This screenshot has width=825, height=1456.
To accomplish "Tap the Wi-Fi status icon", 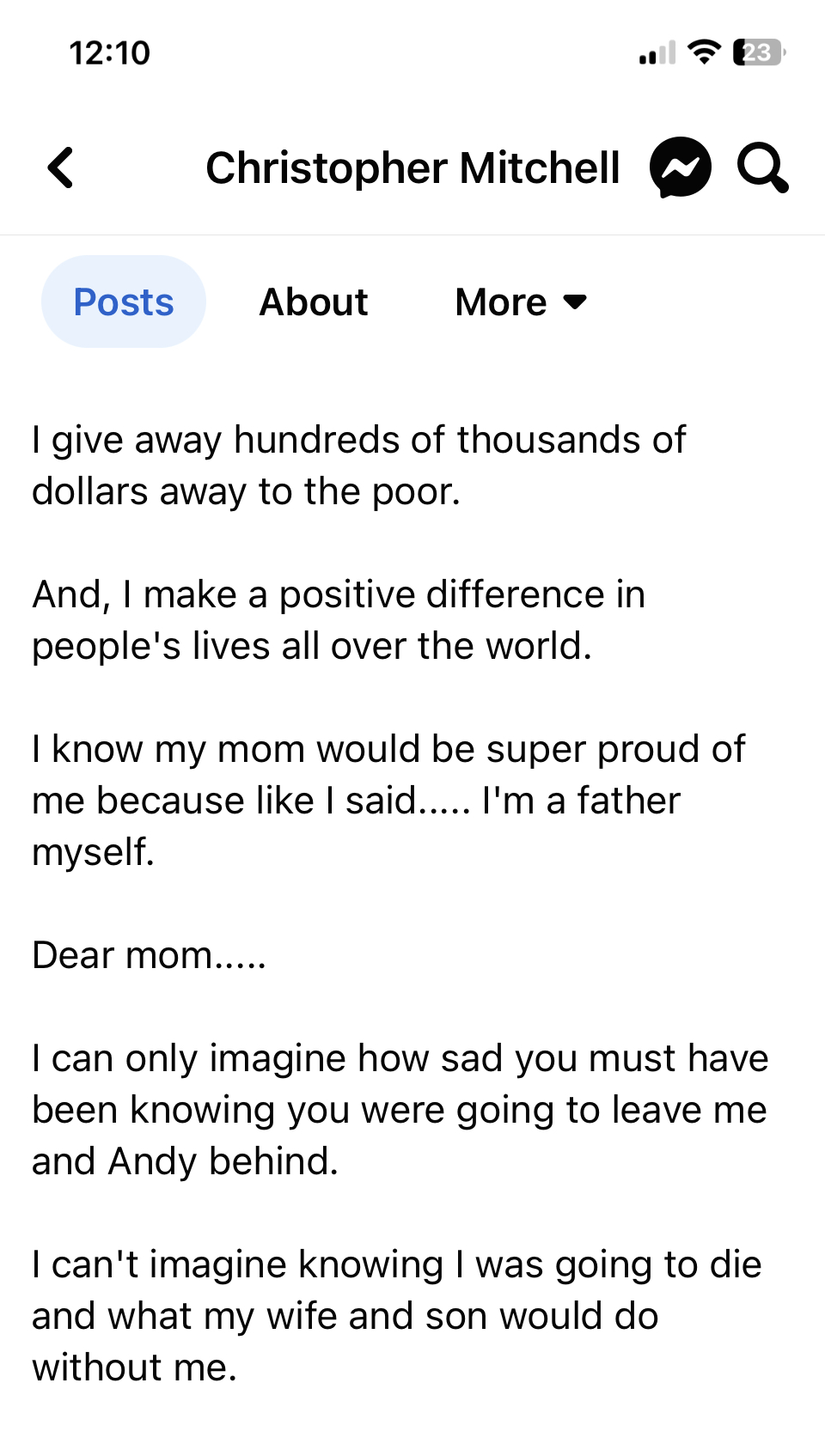I will coord(705,52).
